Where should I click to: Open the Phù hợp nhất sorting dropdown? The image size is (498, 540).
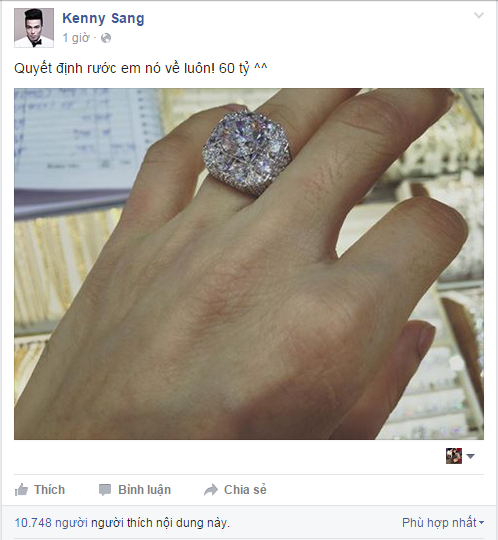pos(443,523)
